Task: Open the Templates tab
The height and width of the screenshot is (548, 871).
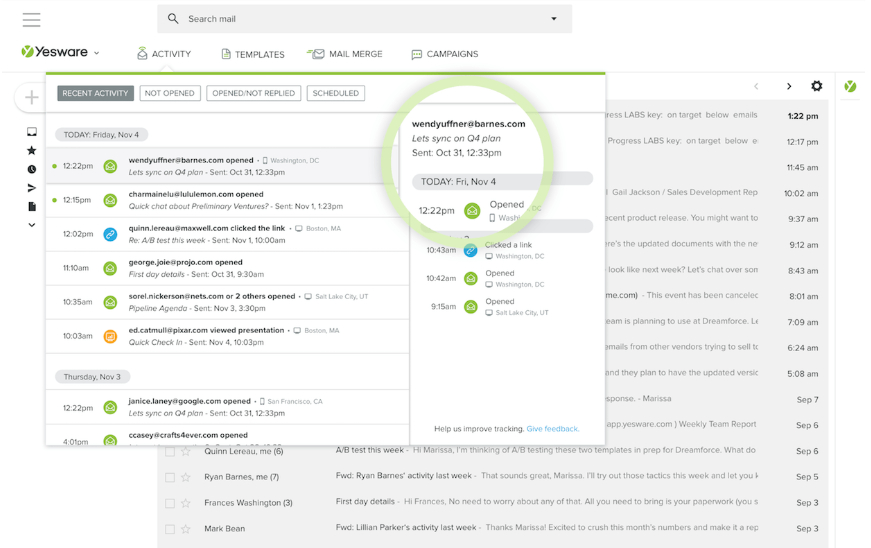Action: point(253,54)
